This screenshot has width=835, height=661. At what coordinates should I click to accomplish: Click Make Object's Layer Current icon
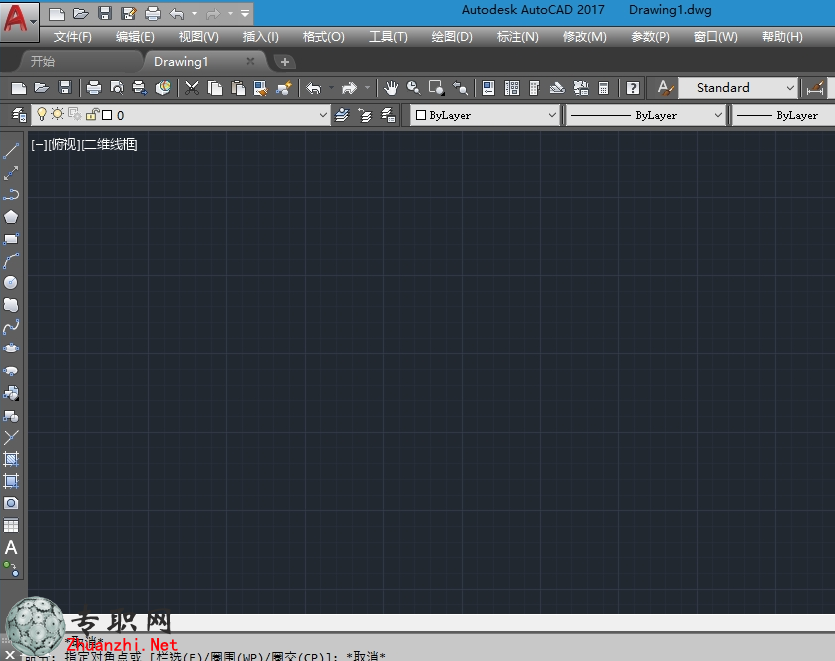click(x=342, y=115)
